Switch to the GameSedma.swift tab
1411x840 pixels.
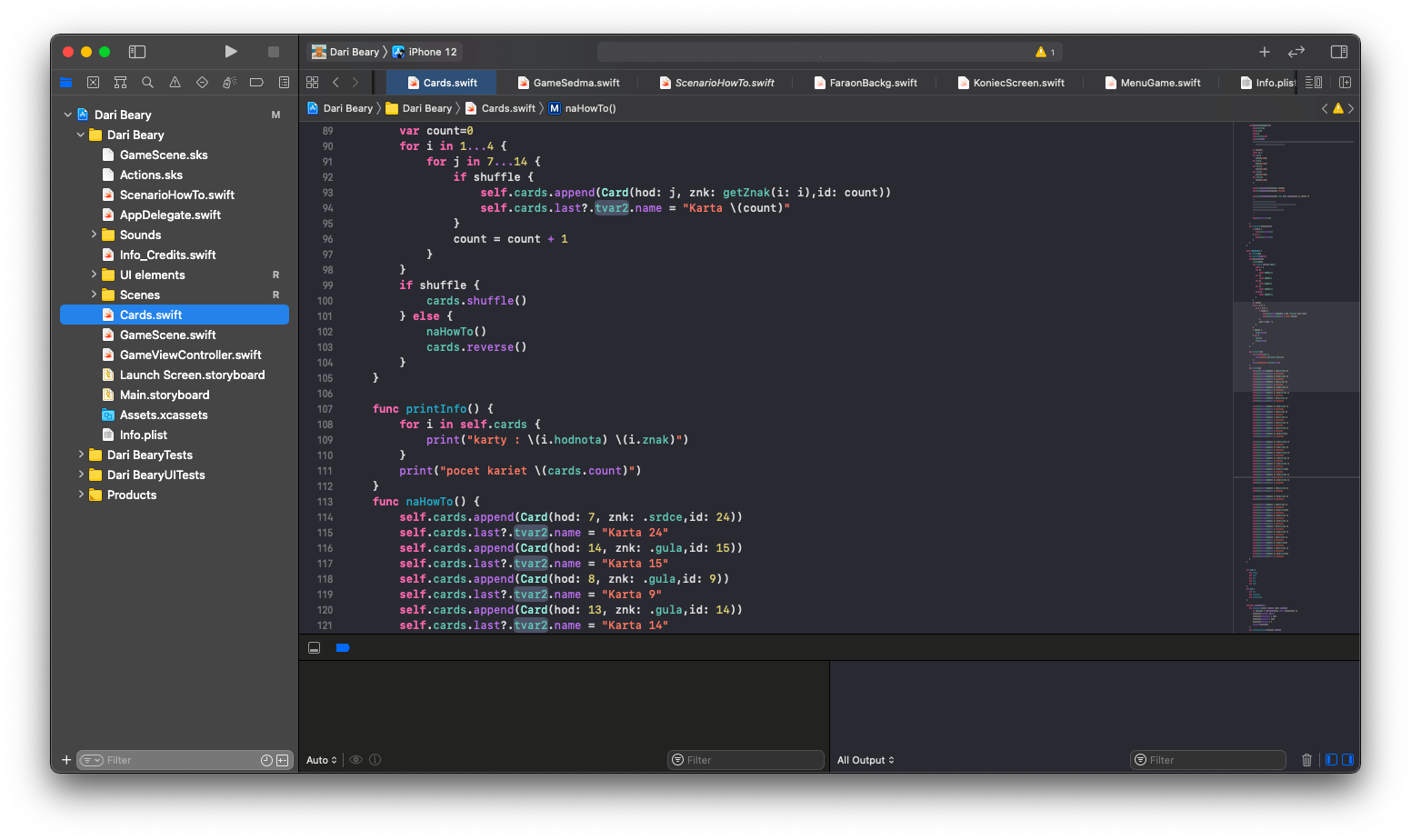point(575,83)
